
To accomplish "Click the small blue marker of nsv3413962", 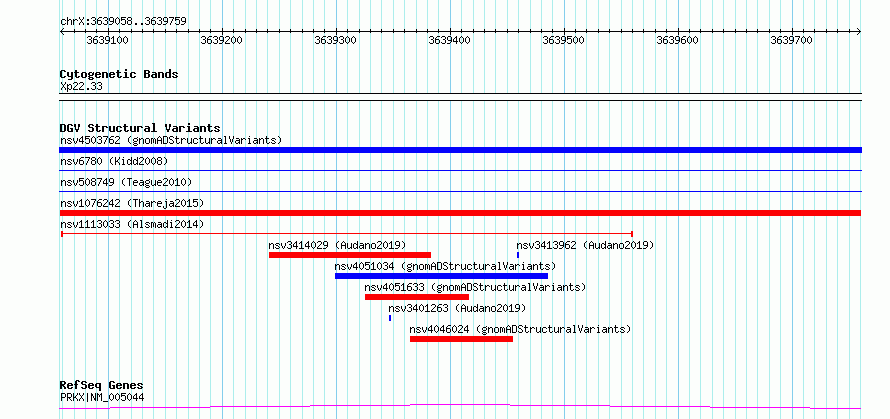I will pyautogui.click(x=518, y=255).
